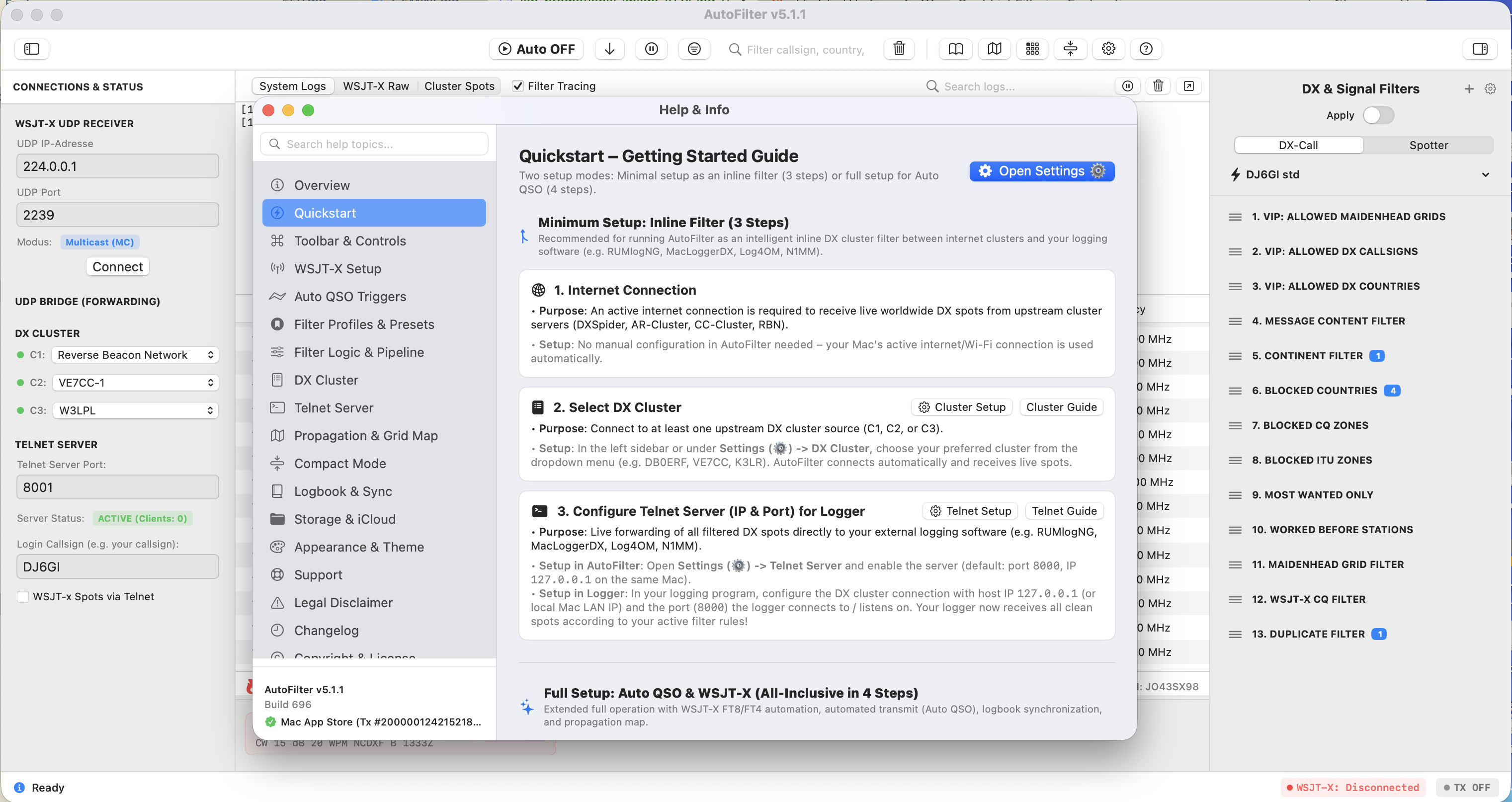Uncheck the Filter Tracing checkbox

[518, 86]
